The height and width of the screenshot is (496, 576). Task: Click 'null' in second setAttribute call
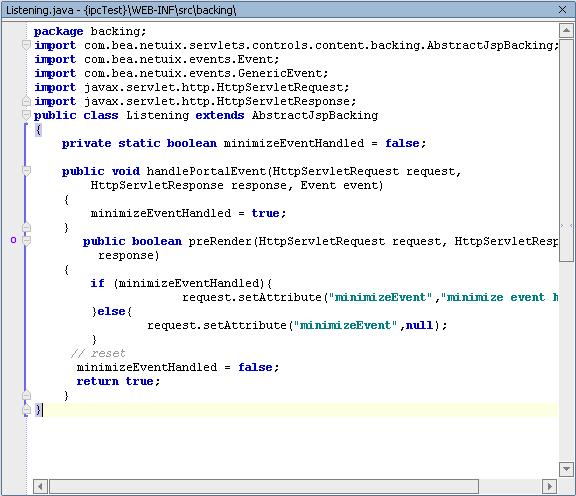point(419,325)
